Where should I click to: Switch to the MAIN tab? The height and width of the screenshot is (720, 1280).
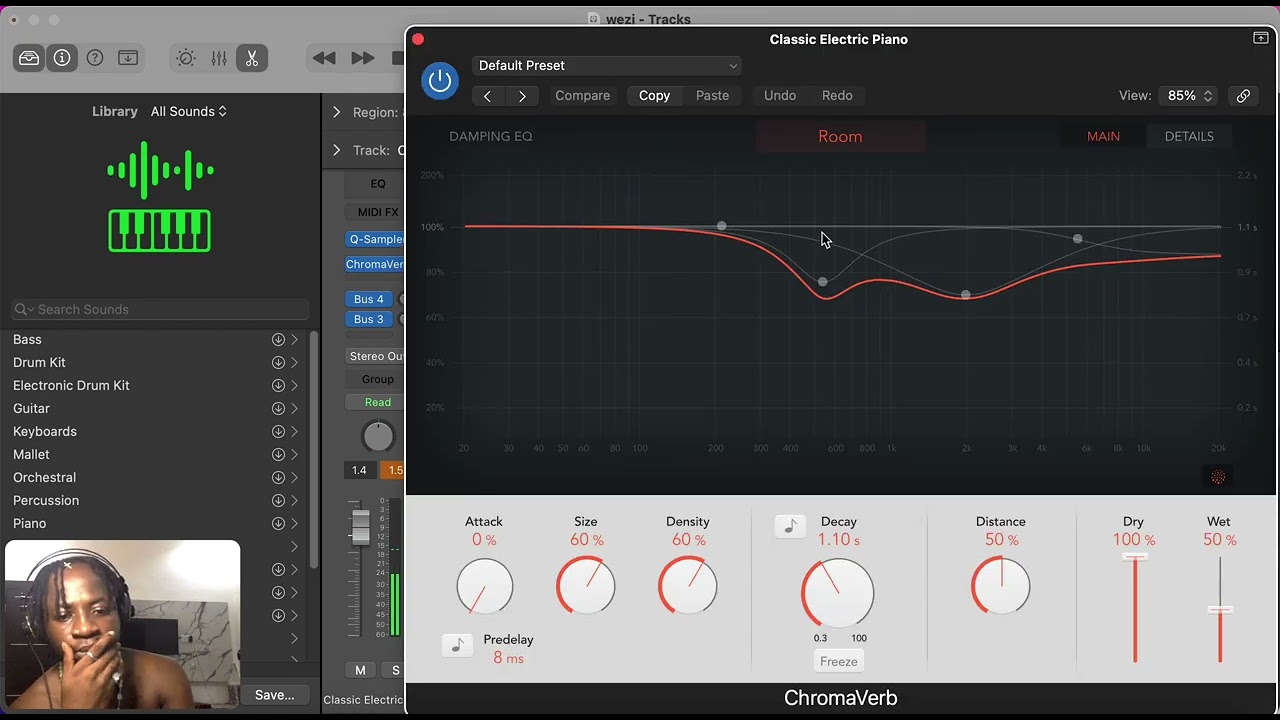tap(1103, 136)
